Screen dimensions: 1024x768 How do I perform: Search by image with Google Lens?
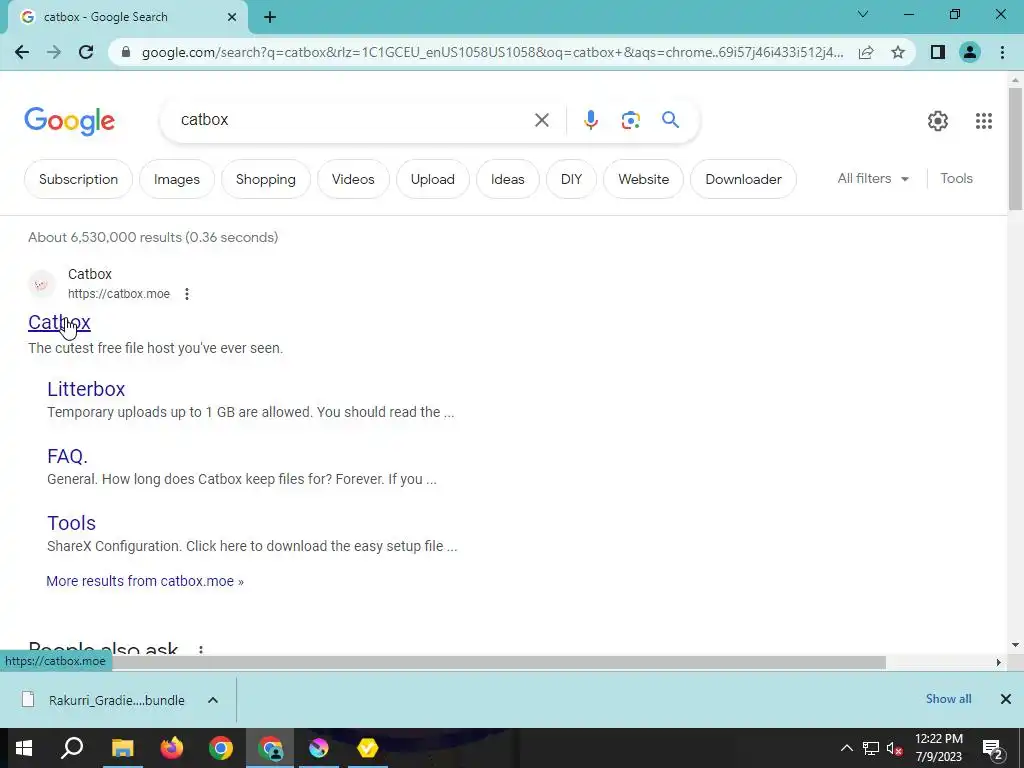point(630,120)
